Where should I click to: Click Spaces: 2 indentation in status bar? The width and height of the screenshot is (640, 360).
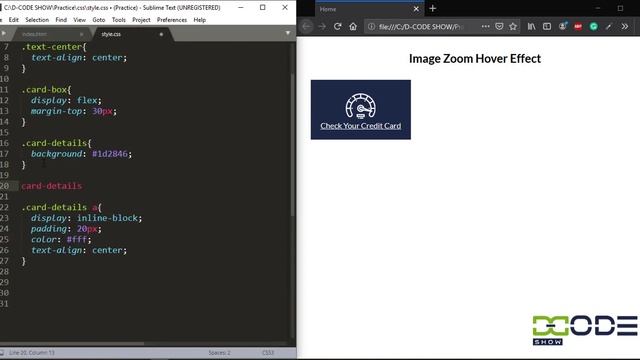click(x=219, y=353)
